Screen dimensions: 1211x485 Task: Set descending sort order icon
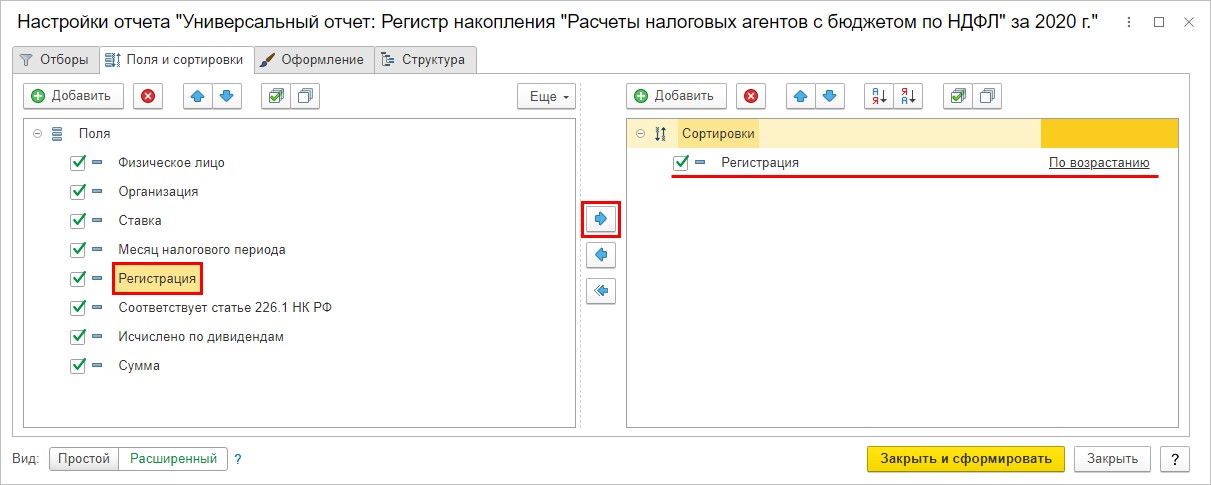(x=908, y=96)
